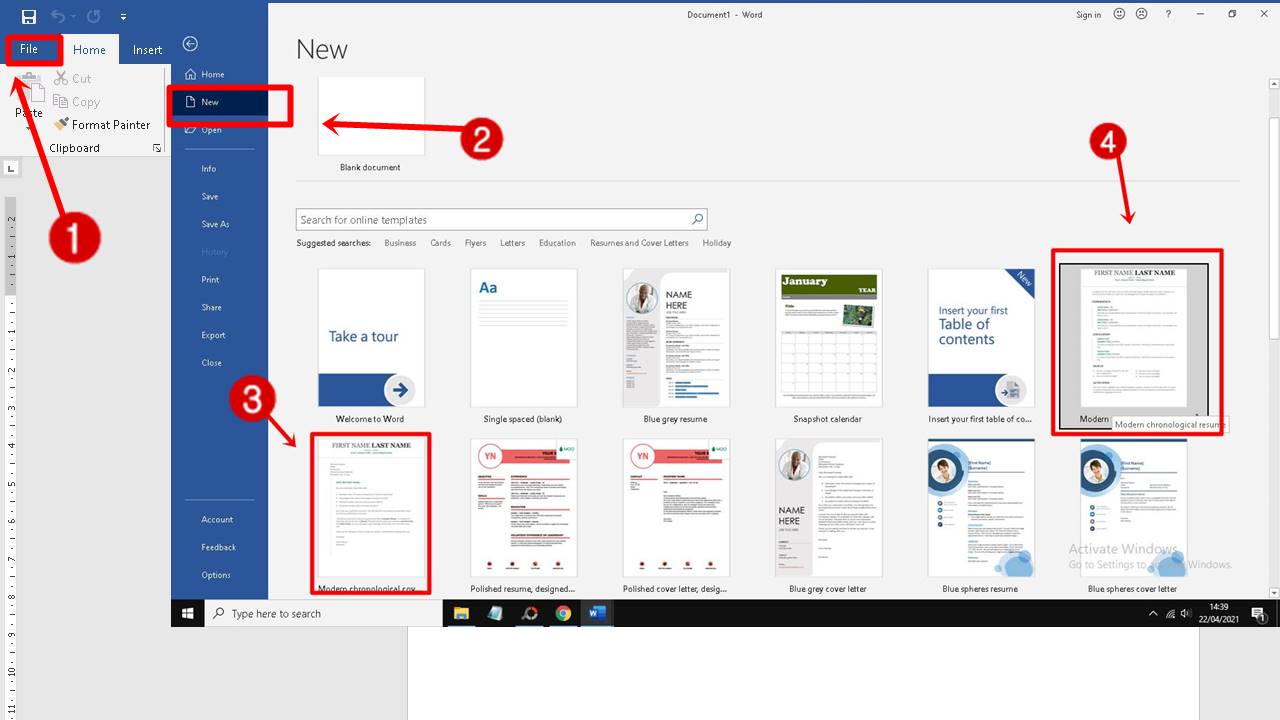Click Resumes and Cover Letters suggested search

639,243
